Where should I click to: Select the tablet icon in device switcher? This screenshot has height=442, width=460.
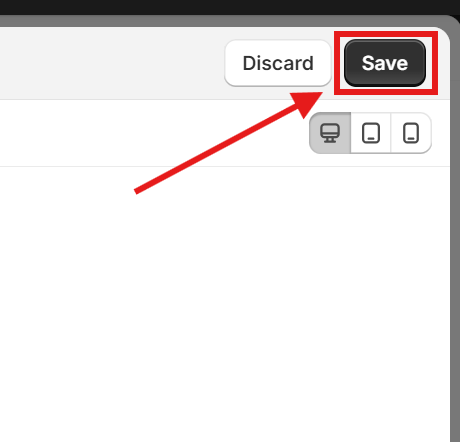point(371,133)
